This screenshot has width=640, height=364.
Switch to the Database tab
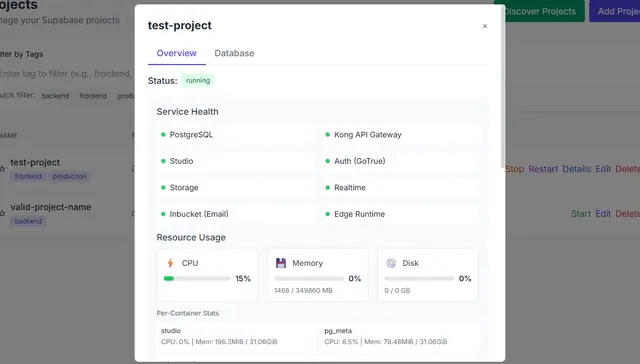[x=234, y=53]
